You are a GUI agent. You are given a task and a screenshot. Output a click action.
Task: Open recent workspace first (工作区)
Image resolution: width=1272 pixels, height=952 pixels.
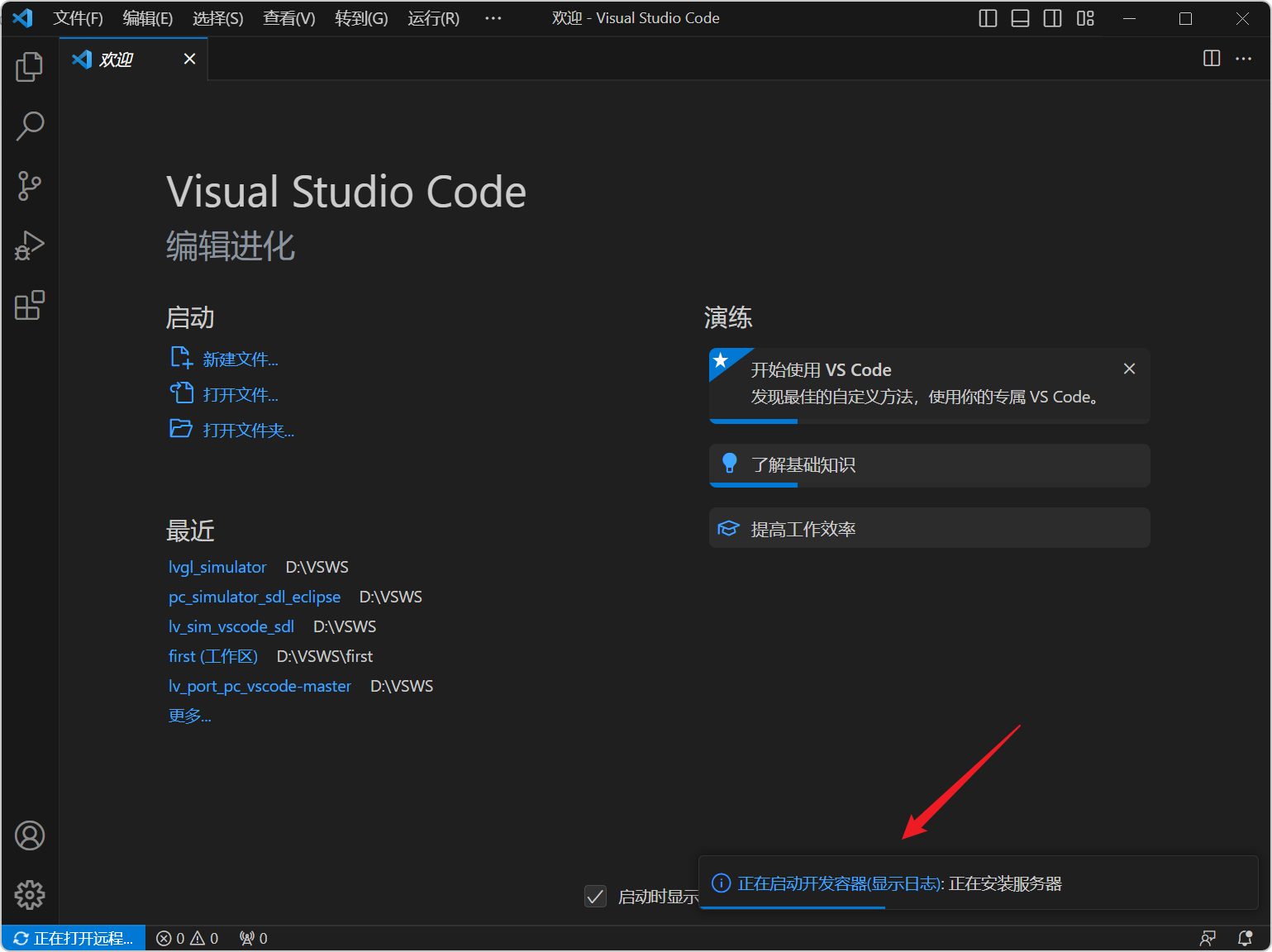pyautogui.click(x=213, y=656)
